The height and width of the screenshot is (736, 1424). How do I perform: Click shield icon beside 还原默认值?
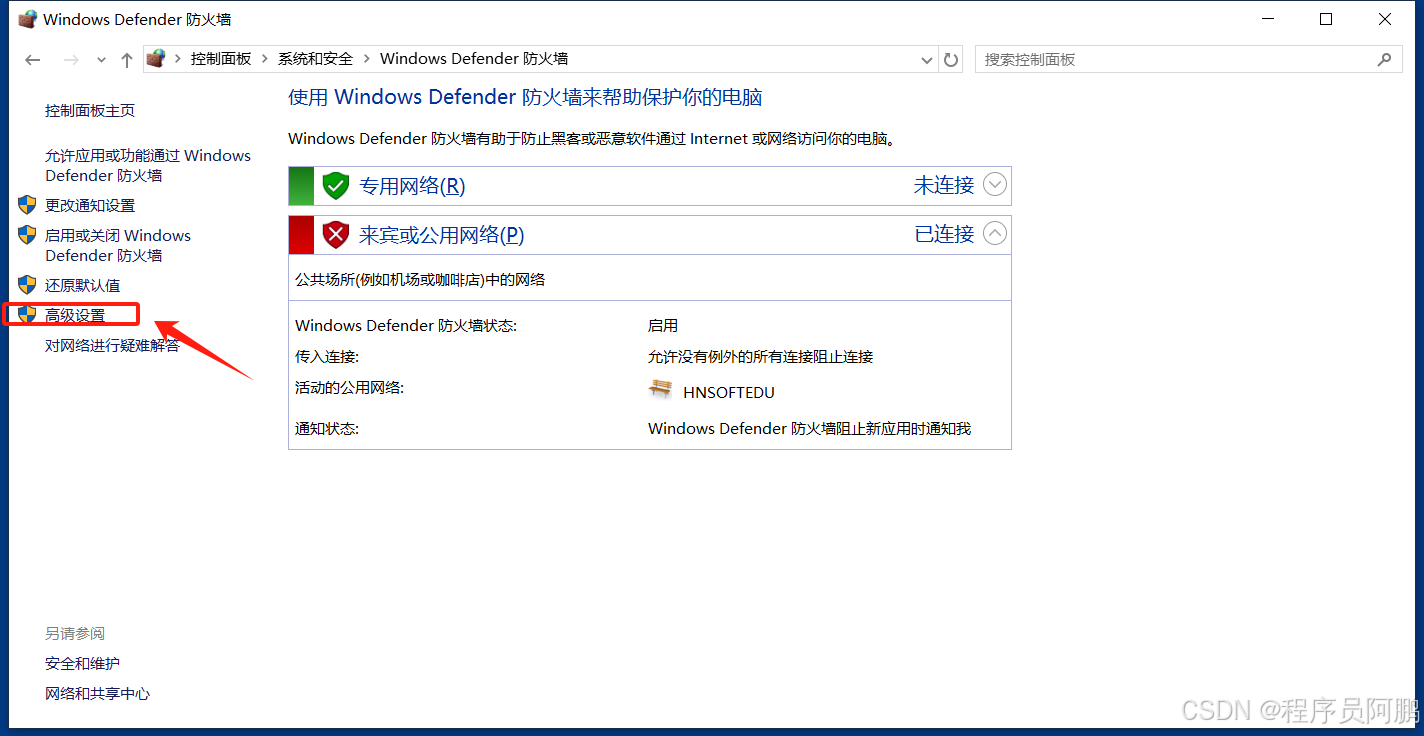click(27, 285)
